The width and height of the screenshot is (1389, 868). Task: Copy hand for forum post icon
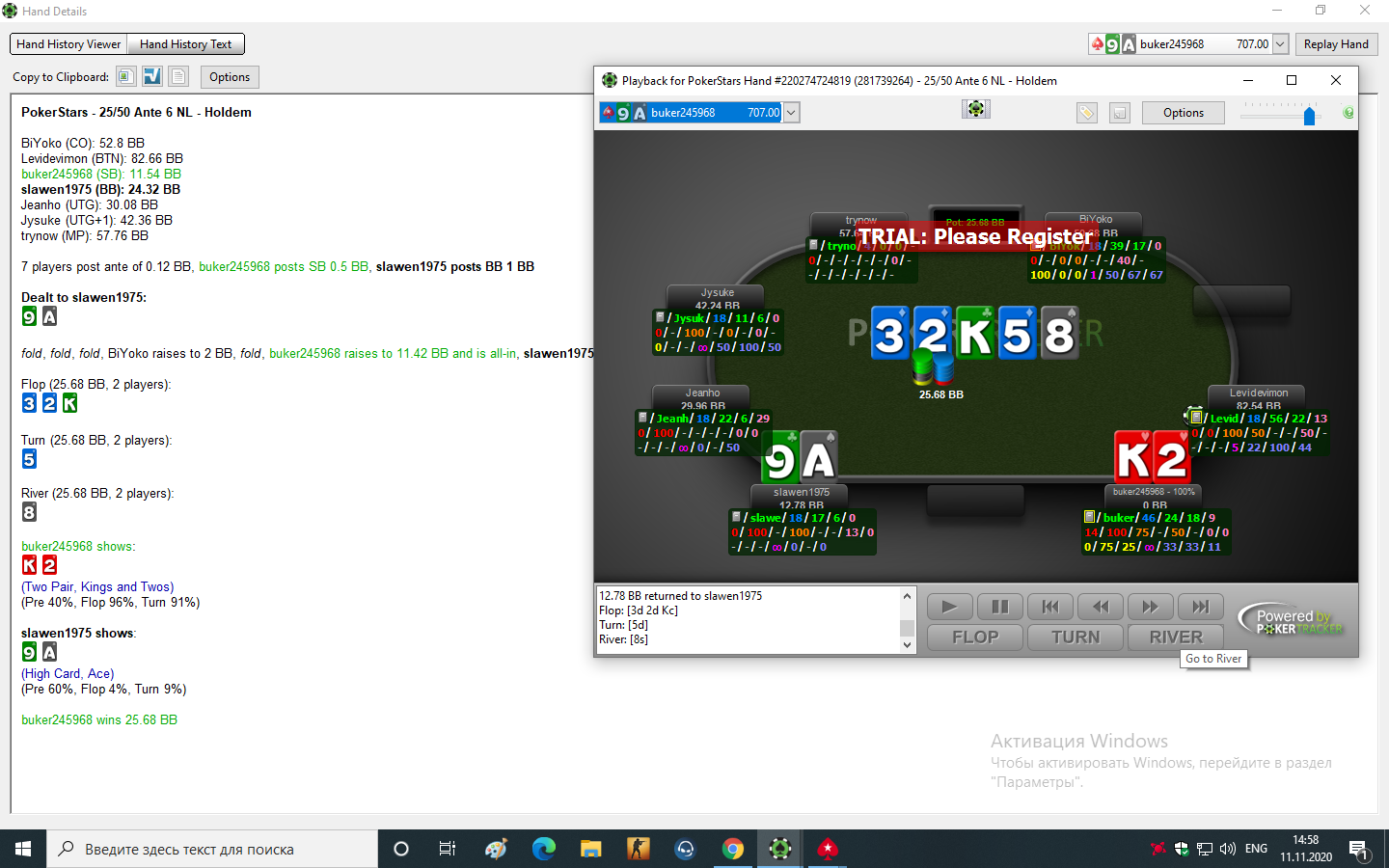[x=152, y=76]
